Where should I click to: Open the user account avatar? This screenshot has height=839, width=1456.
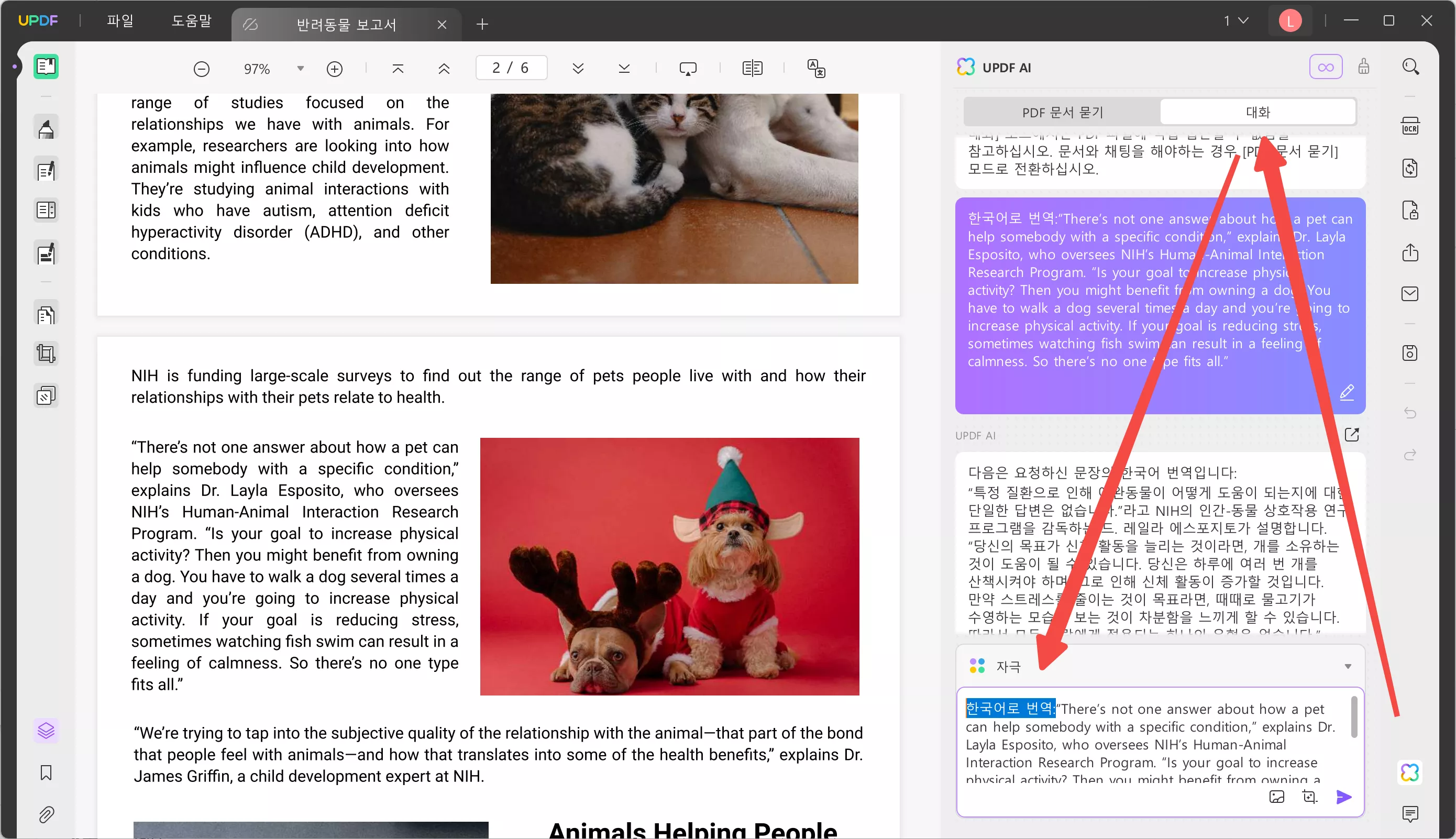tap(1290, 21)
